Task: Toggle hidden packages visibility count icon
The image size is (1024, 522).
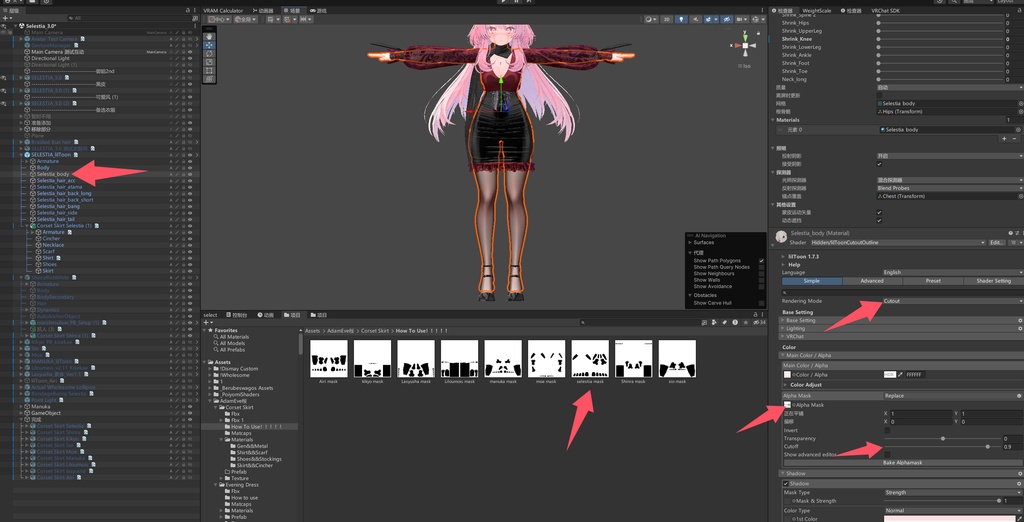Action: (x=759, y=322)
